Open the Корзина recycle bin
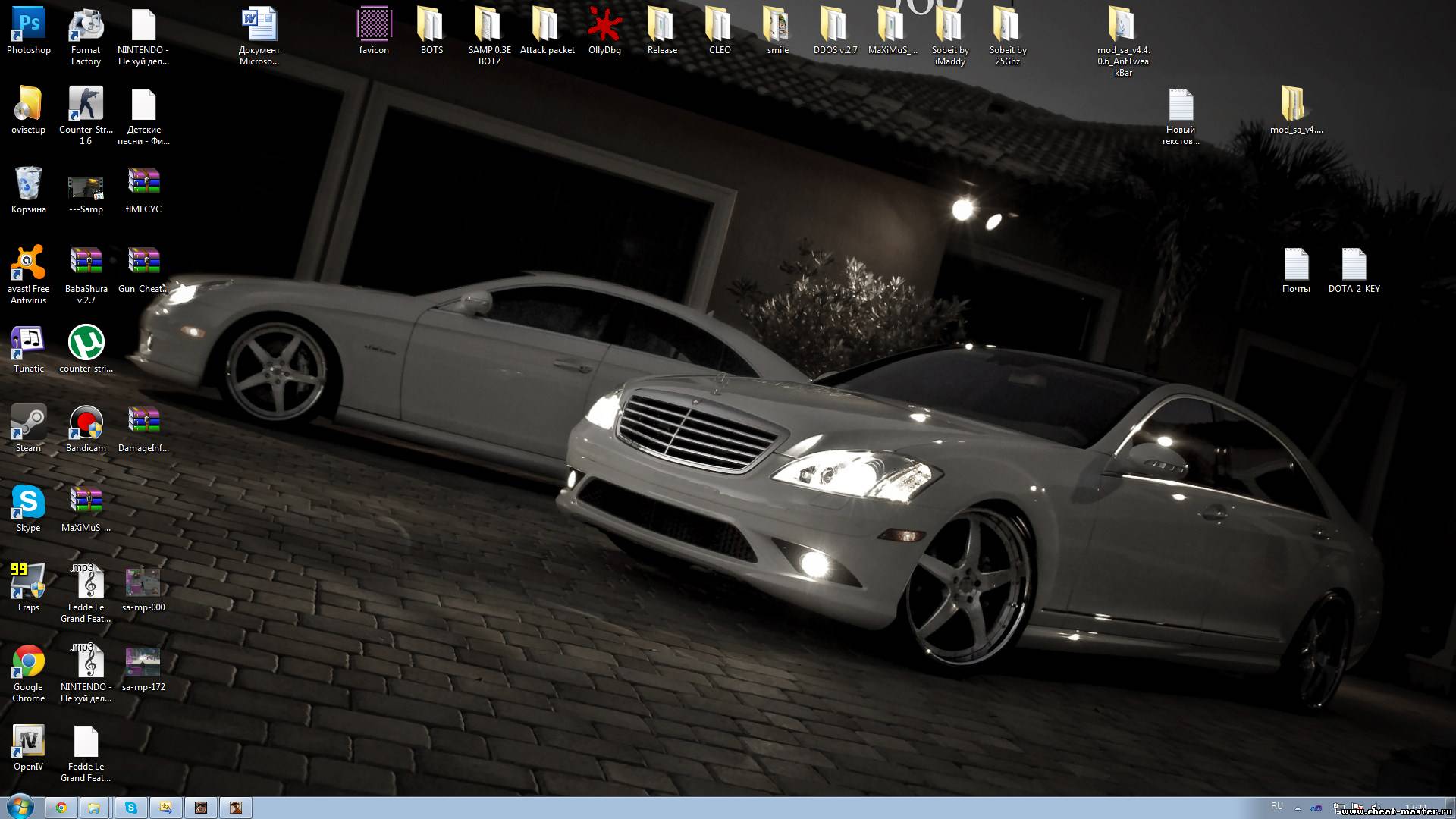The width and height of the screenshot is (1456, 819). tap(28, 184)
